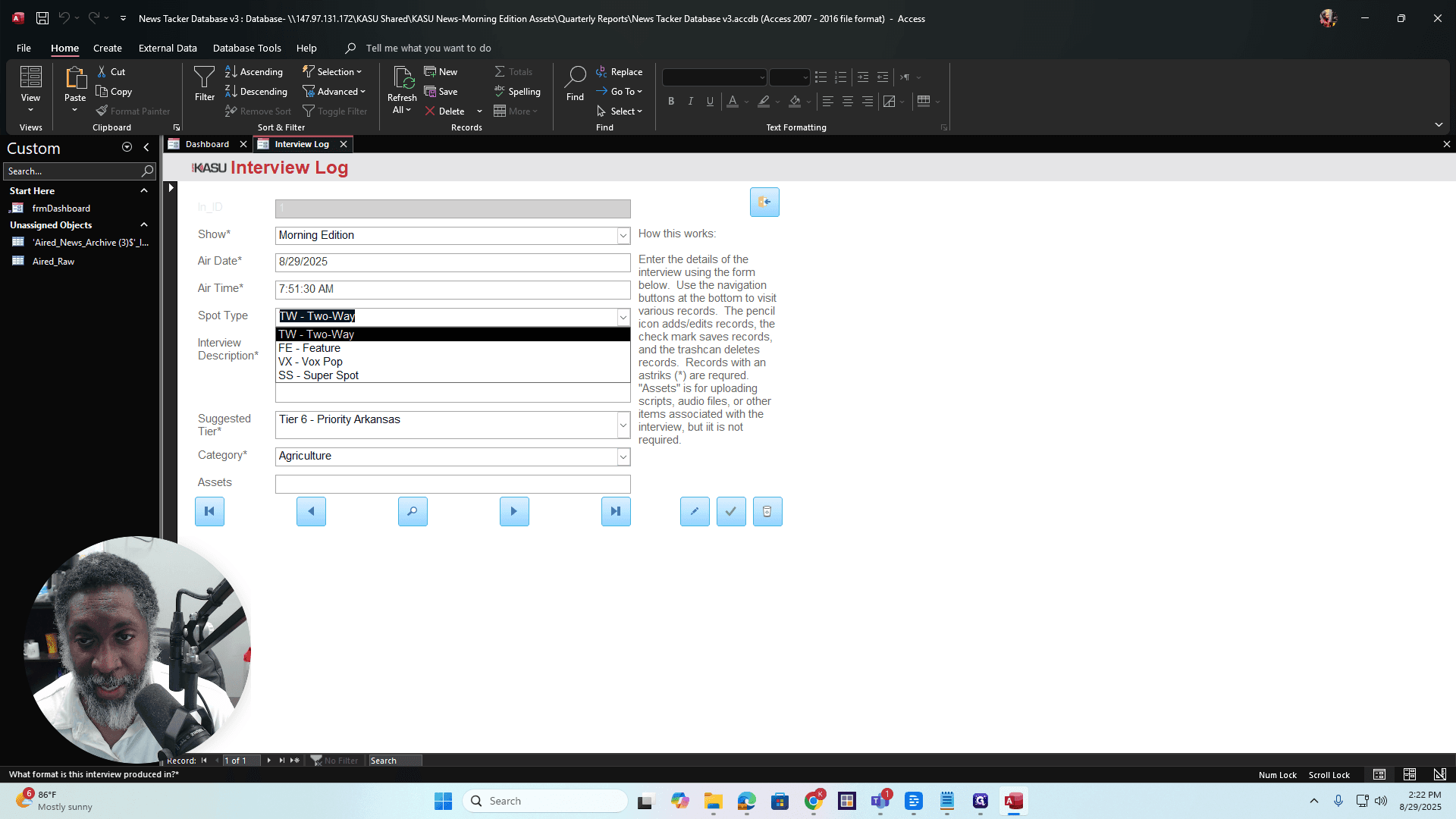Open the Create ribbon tab
The width and height of the screenshot is (1456, 819).
(x=108, y=48)
